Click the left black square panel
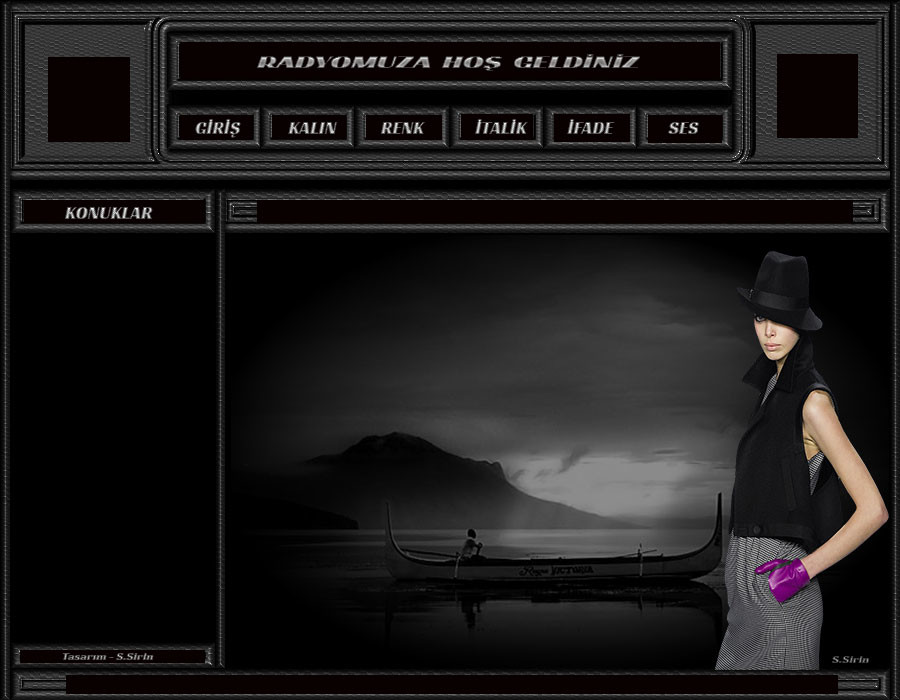This screenshot has height=700, width=900. pos(89,99)
